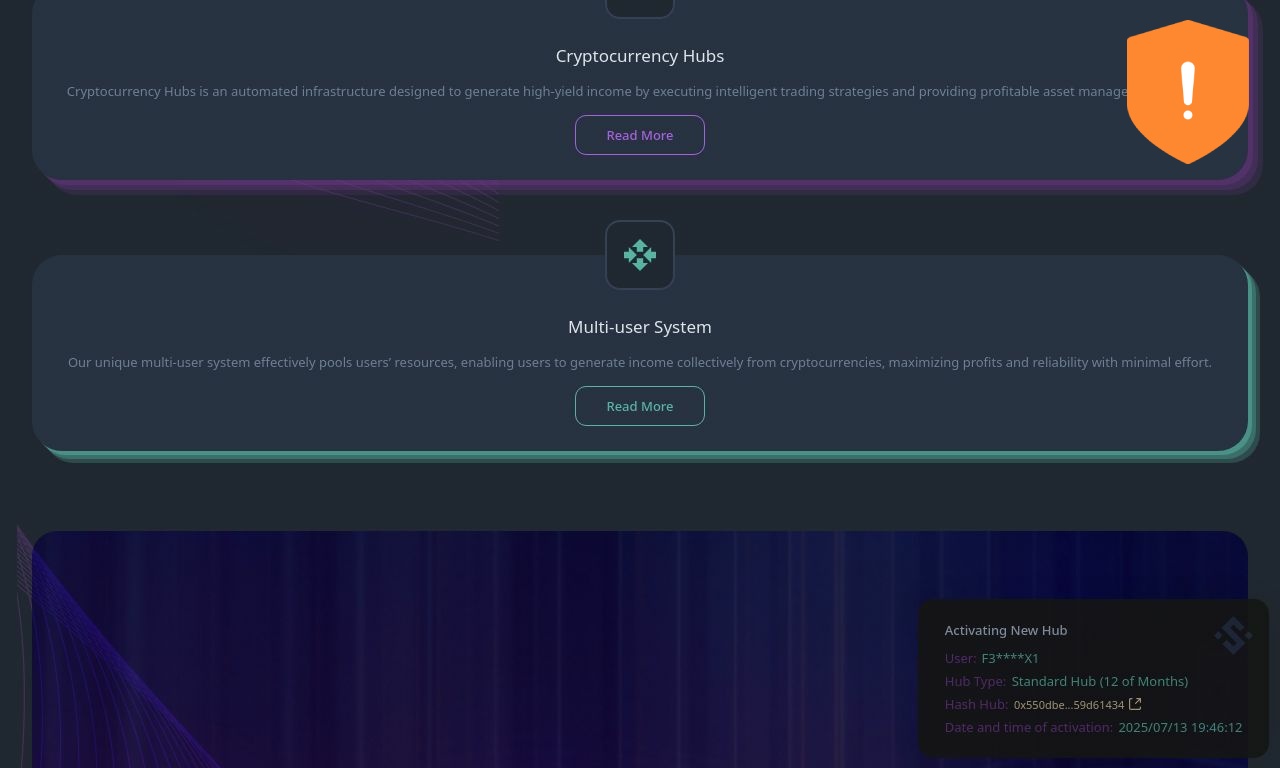
Task: Click the activation date 2025/07/13 19:46:12
Action: (1180, 727)
